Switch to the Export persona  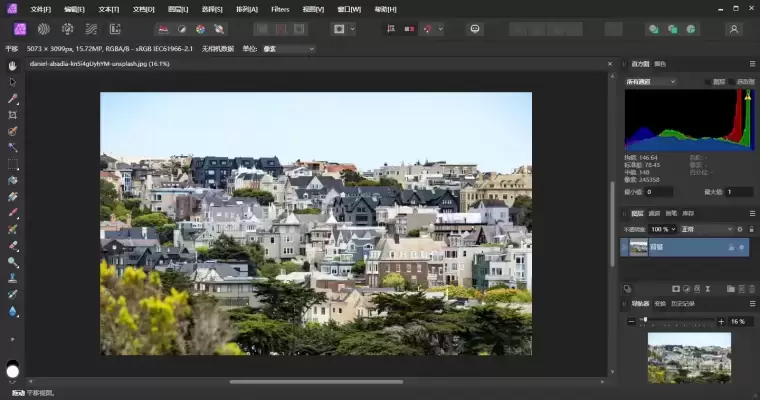pyautogui.click(x=115, y=29)
